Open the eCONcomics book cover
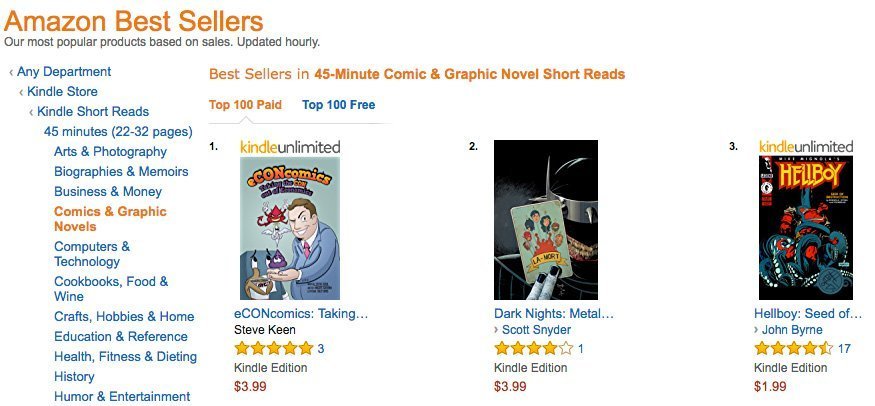The height and width of the screenshot is (406, 875). point(290,228)
